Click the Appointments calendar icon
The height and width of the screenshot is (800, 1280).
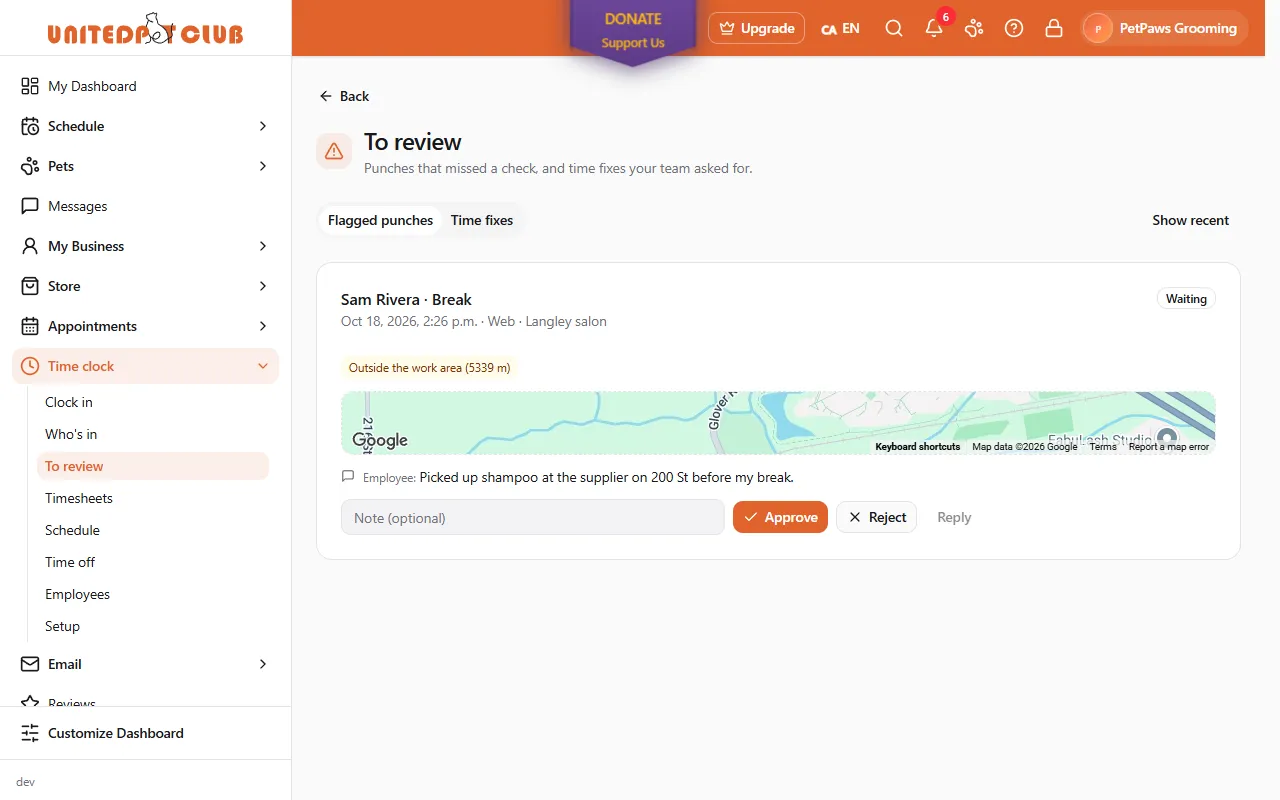(30, 326)
